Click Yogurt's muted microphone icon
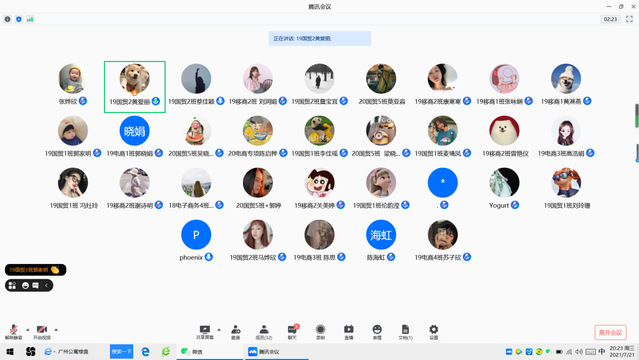The width and height of the screenshot is (639, 360). [x=515, y=205]
